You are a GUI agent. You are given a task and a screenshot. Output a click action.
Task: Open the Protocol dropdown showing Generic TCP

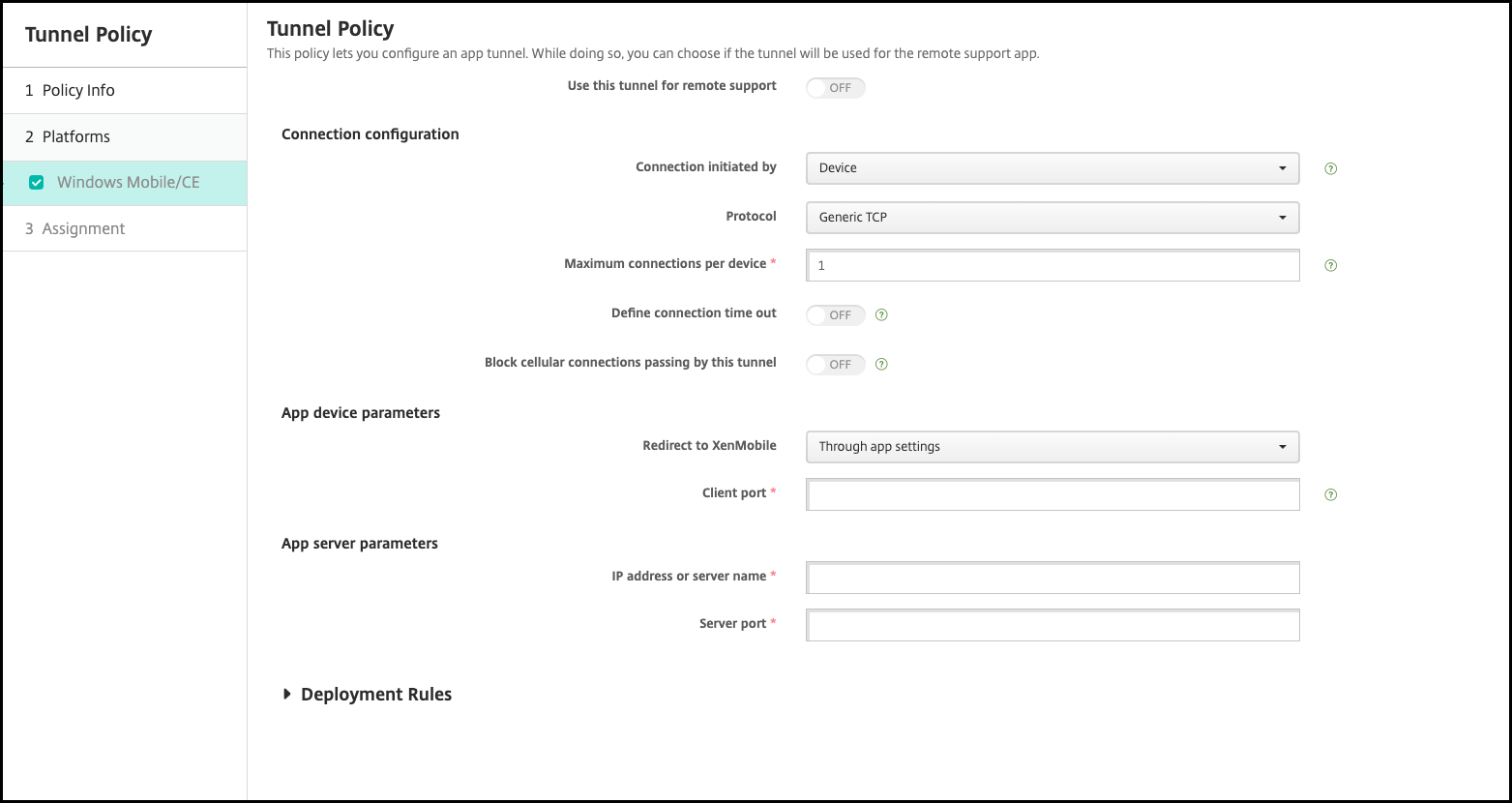pos(1052,218)
